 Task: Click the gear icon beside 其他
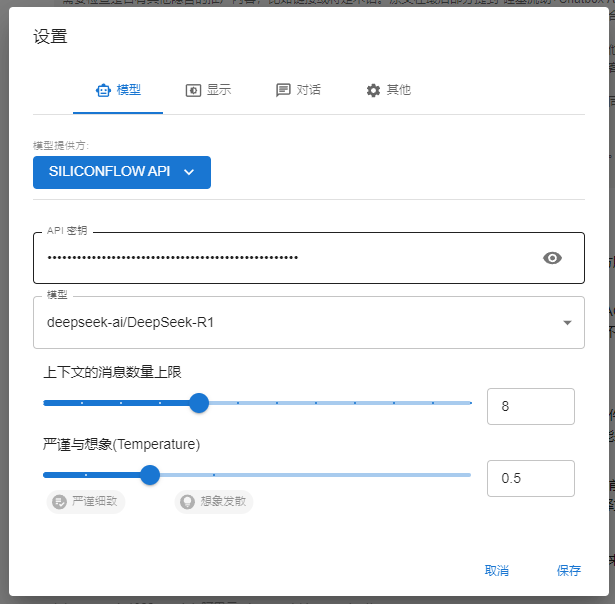click(373, 90)
